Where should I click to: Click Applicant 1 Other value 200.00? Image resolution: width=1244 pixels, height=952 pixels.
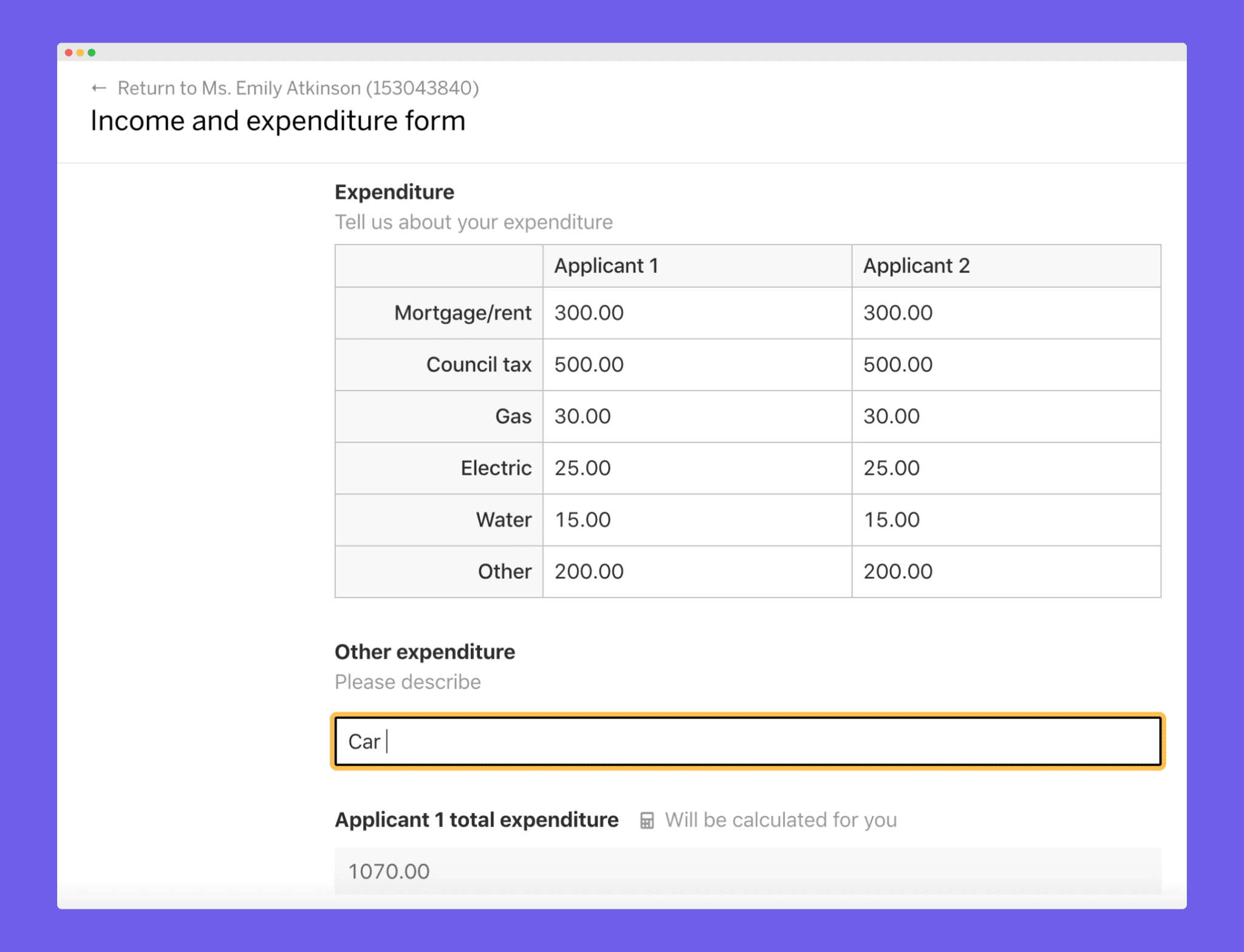(588, 571)
